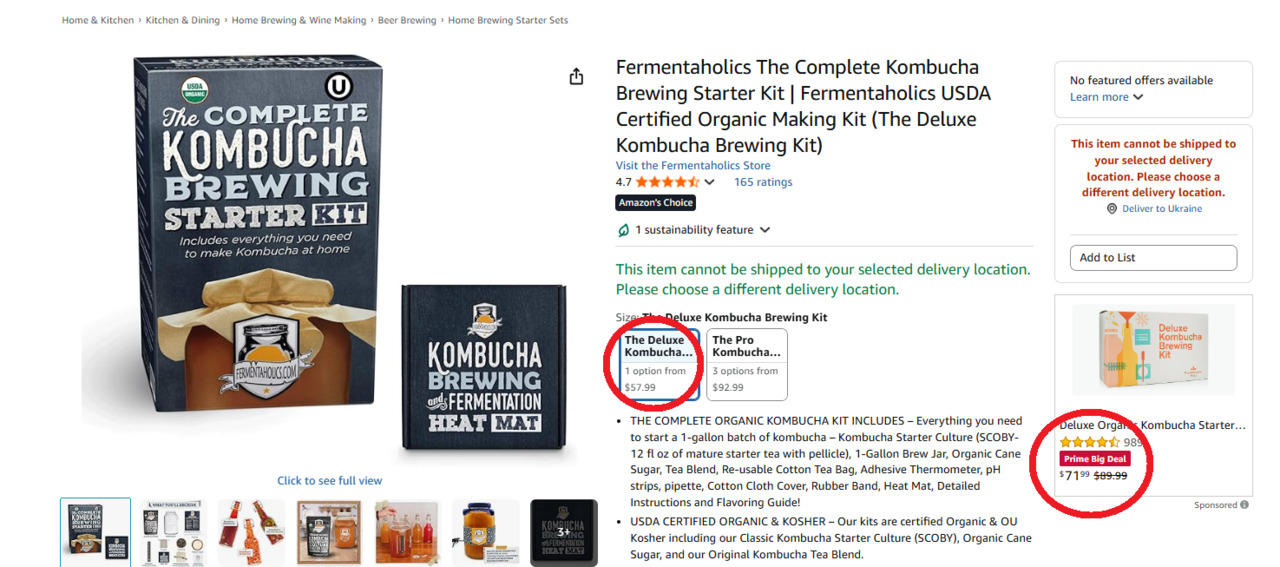1280x567 pixels.
Task: Click the Sponsored info icon
Action: (x=1244, y=505)
